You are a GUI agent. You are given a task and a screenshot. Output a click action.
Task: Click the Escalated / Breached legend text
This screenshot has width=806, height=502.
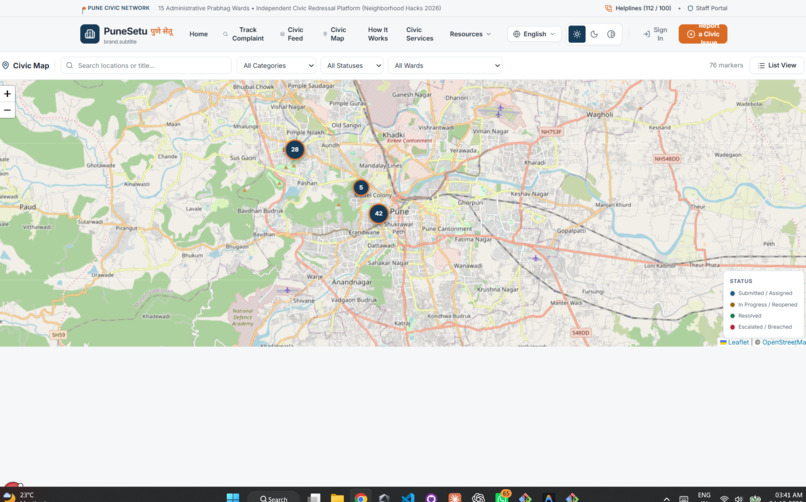765,327
